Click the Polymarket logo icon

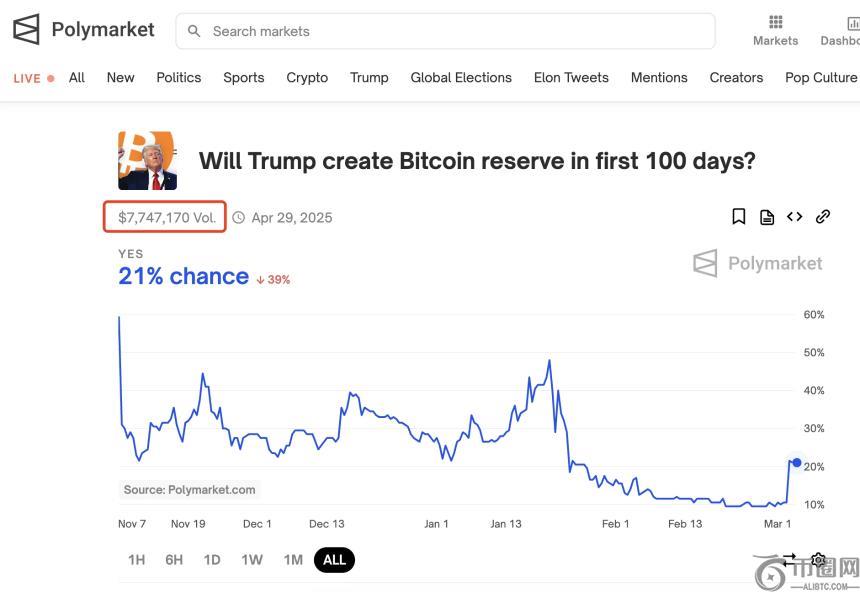26,30
